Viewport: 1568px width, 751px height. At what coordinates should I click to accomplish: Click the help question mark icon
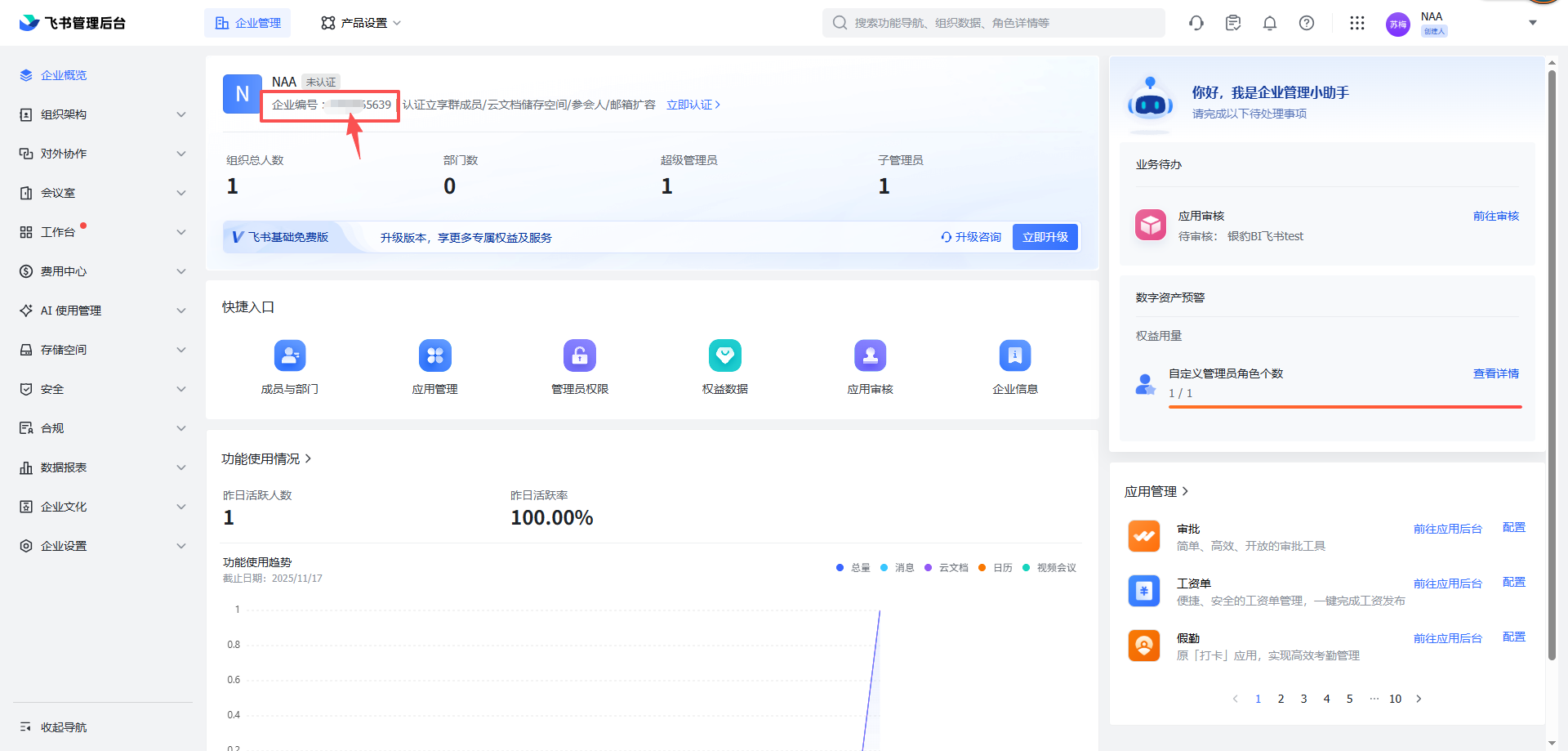1307,23
